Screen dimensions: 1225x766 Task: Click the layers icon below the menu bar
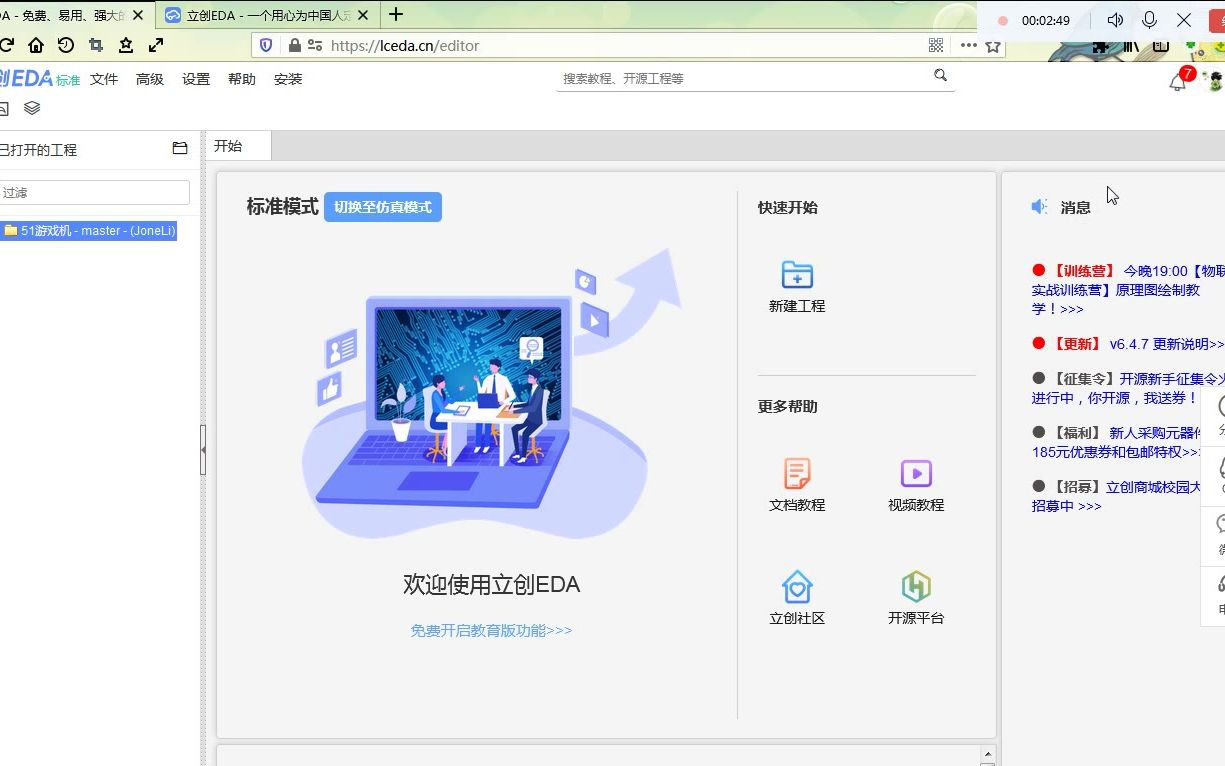(31, 108)
